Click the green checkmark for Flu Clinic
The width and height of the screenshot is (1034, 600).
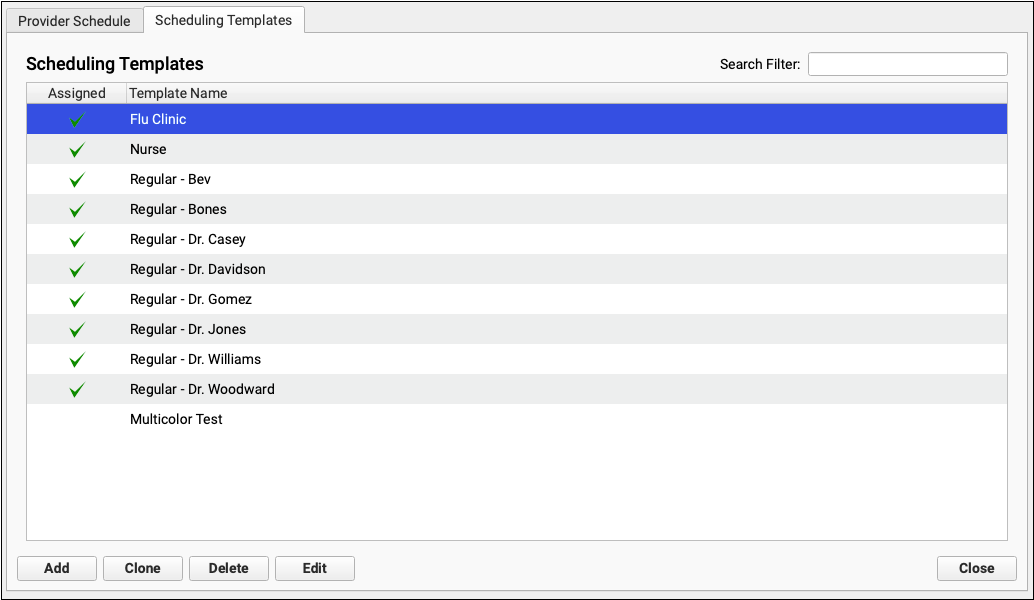77,120
